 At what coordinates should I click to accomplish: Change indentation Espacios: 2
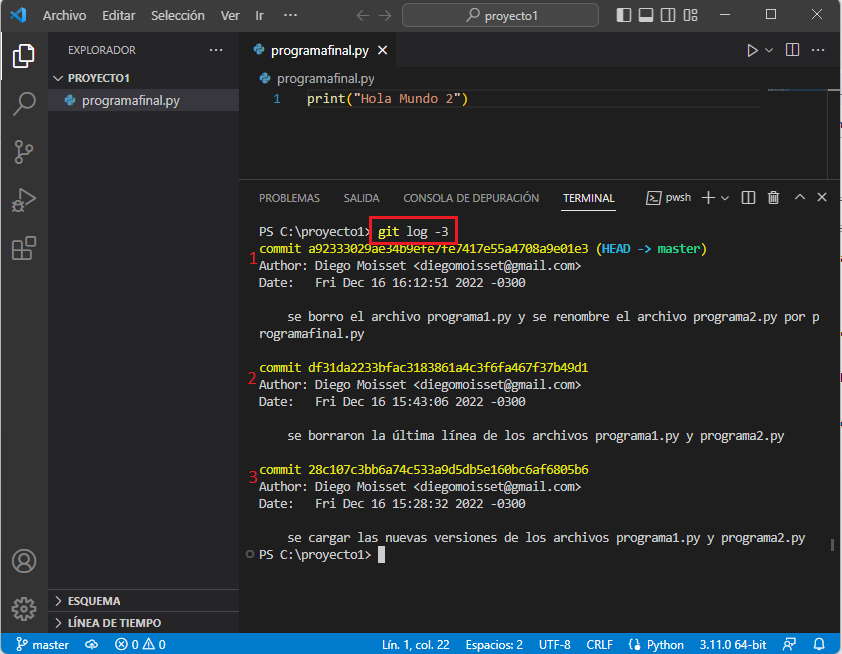(494, 644)
